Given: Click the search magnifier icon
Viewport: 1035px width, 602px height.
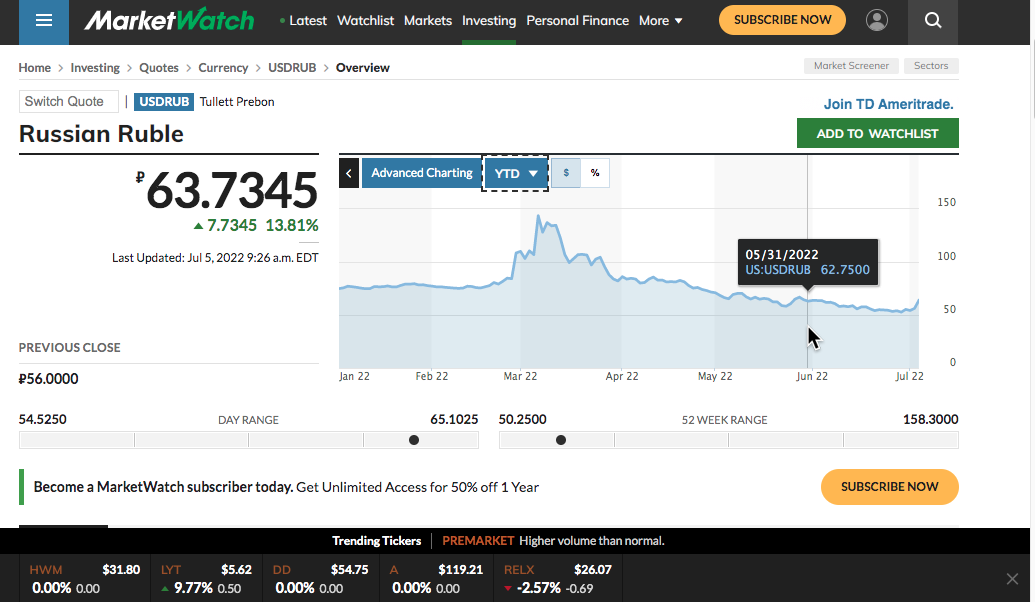Looking at the screenshot, I should 932,21.
